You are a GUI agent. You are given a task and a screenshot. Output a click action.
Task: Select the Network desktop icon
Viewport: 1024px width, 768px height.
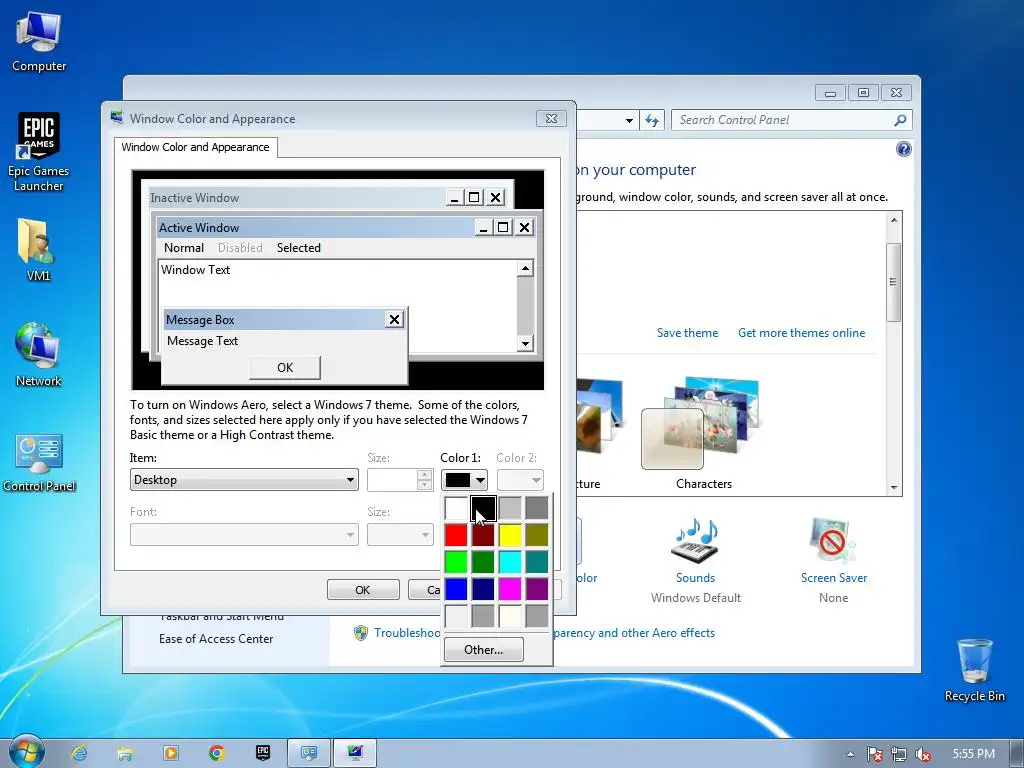(38, 355)
